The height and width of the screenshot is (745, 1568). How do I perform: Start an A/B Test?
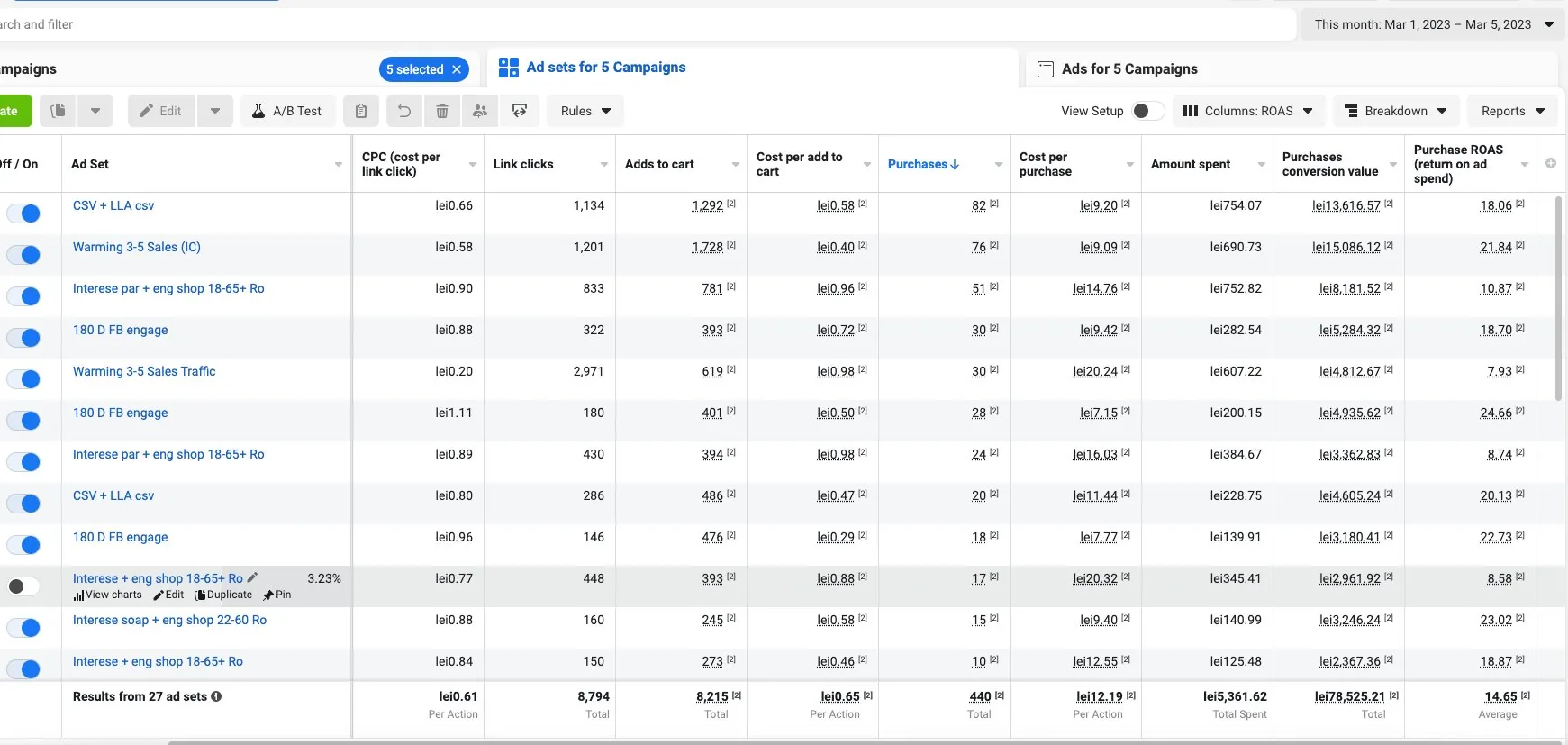tap(287, 111)
